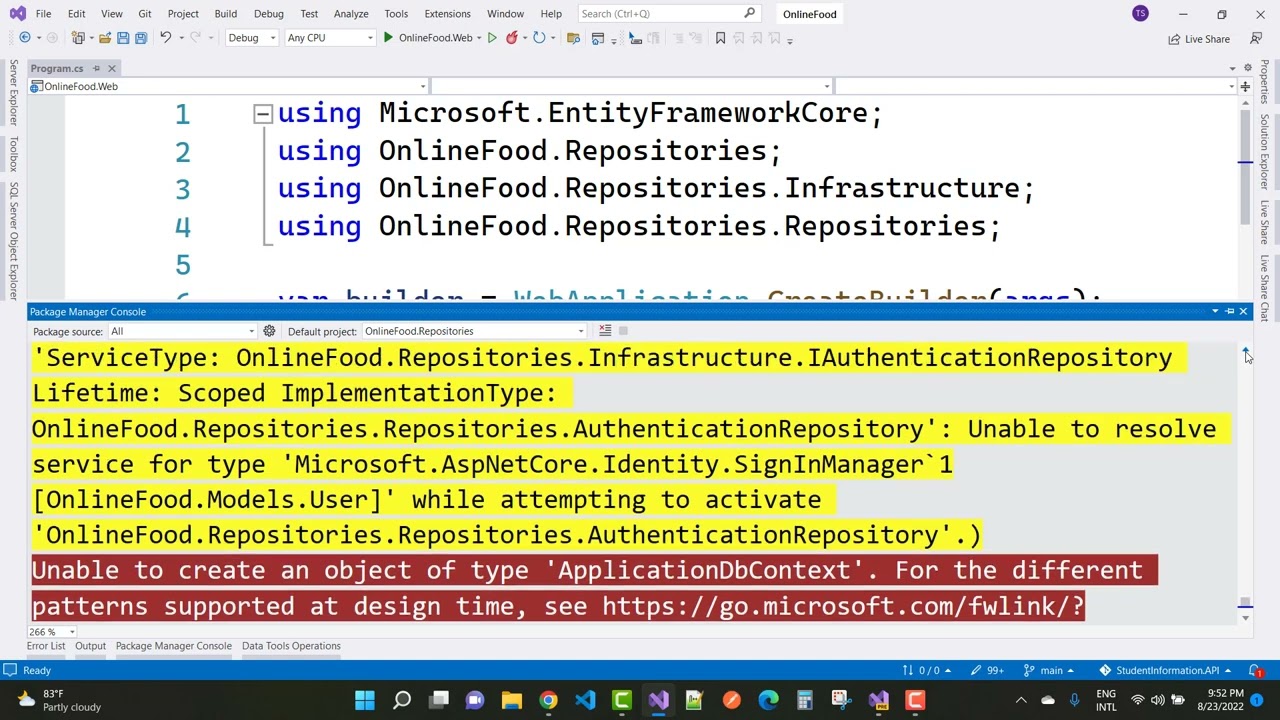Open the 266 % zoom level dropdown
Image resolution: width=1280 pixels, height=720 pixels.
point(52,632)
